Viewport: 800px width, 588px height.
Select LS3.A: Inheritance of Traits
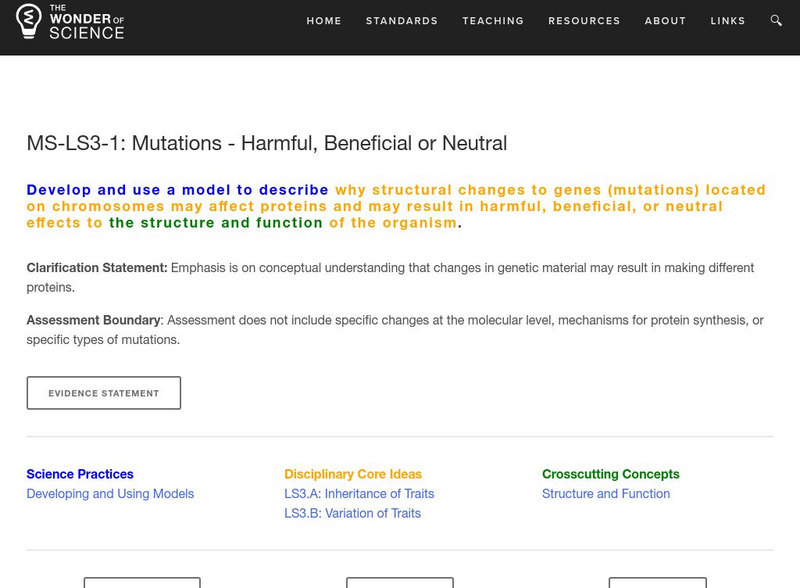359,492
